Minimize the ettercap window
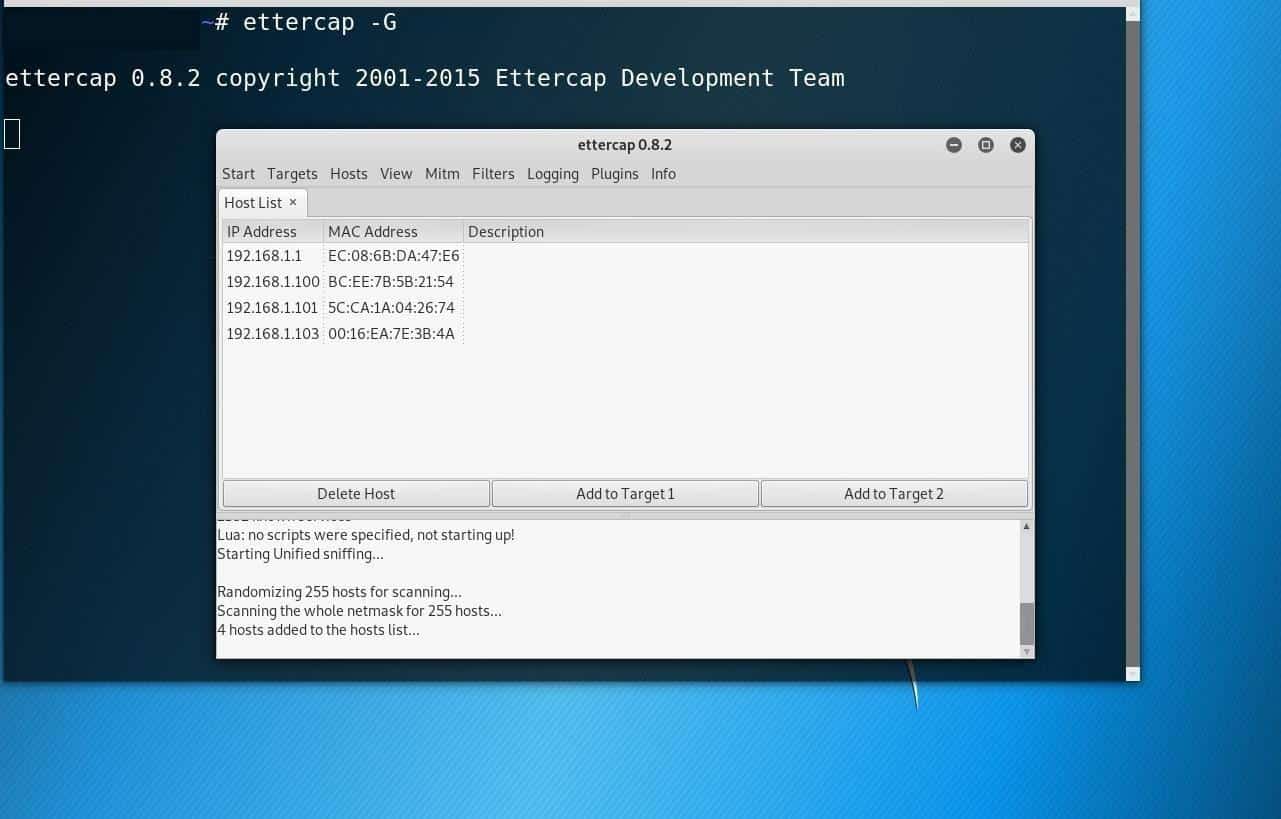This screenshot has width=1281, height=819. [954, 145]
